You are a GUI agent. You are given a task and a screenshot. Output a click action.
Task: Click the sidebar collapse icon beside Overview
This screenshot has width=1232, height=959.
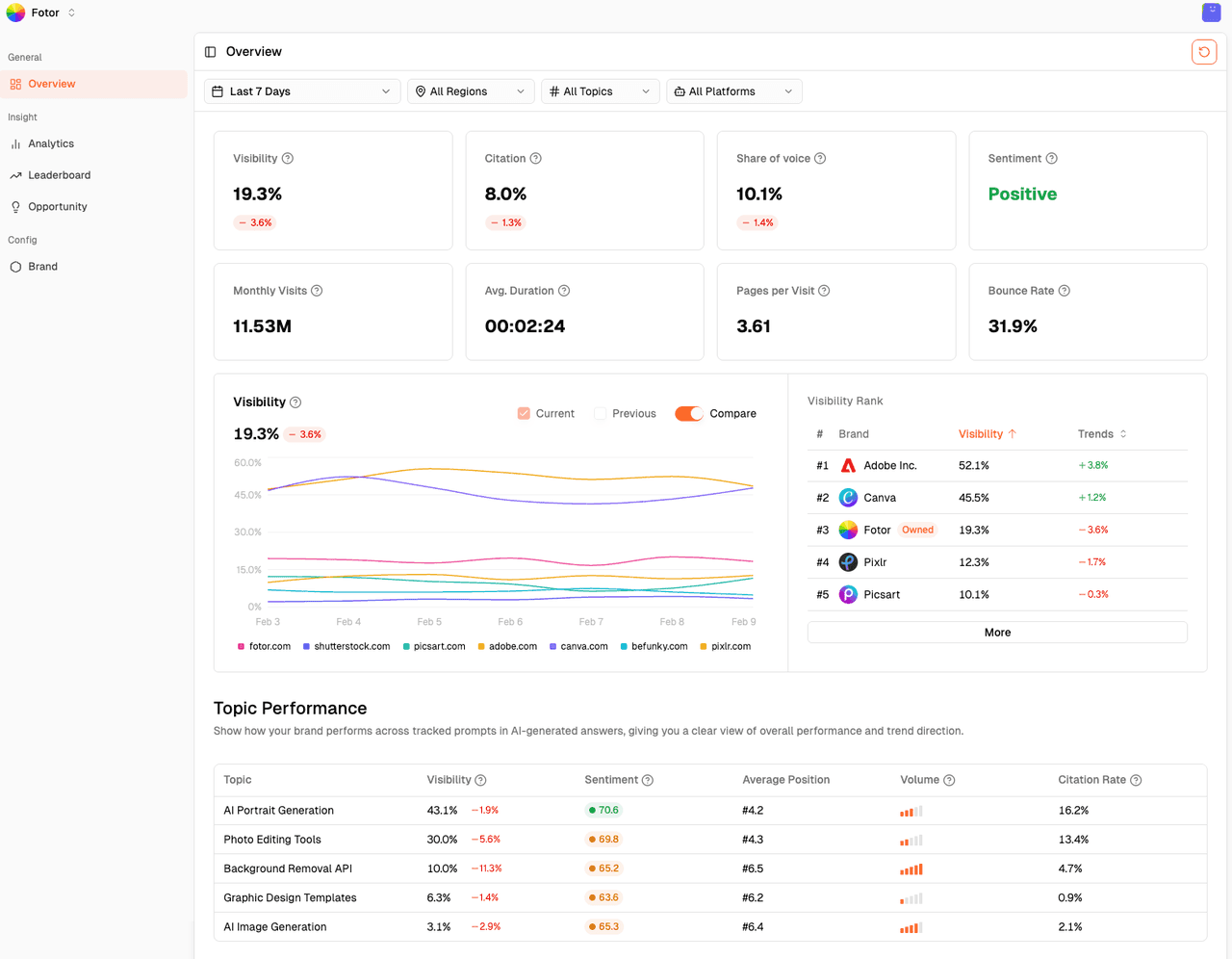(211, 52)
